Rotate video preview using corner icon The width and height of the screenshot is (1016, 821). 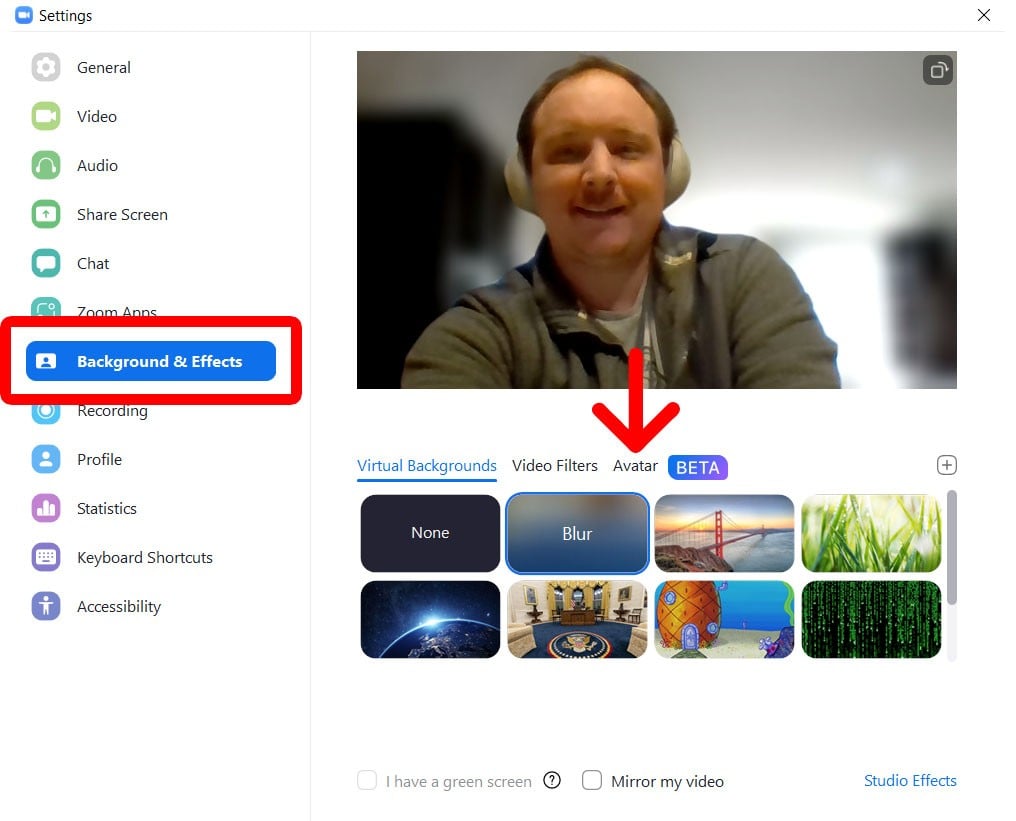pyautogui.click(x=937, y=70)
